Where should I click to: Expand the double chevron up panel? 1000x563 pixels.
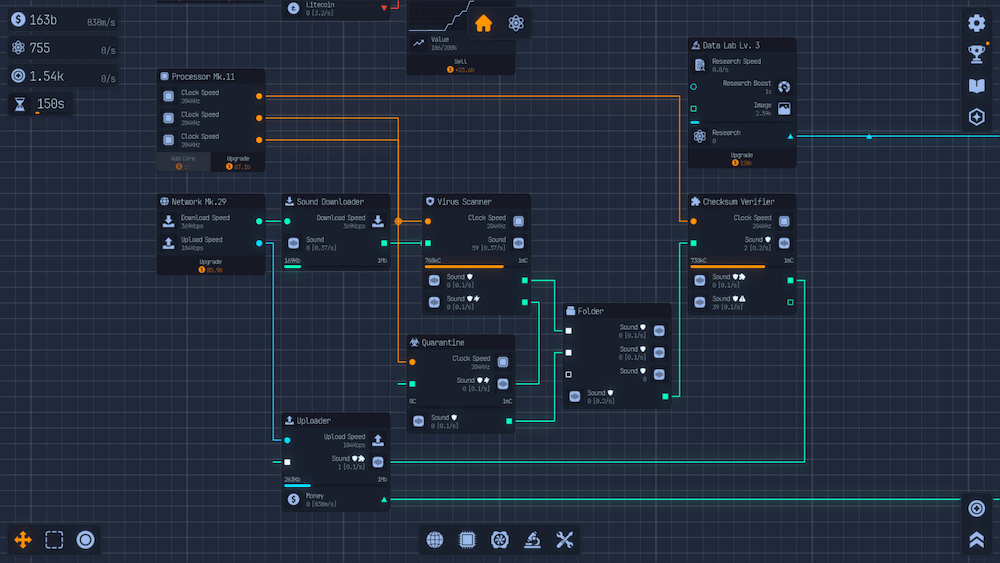tap(977, 540)
